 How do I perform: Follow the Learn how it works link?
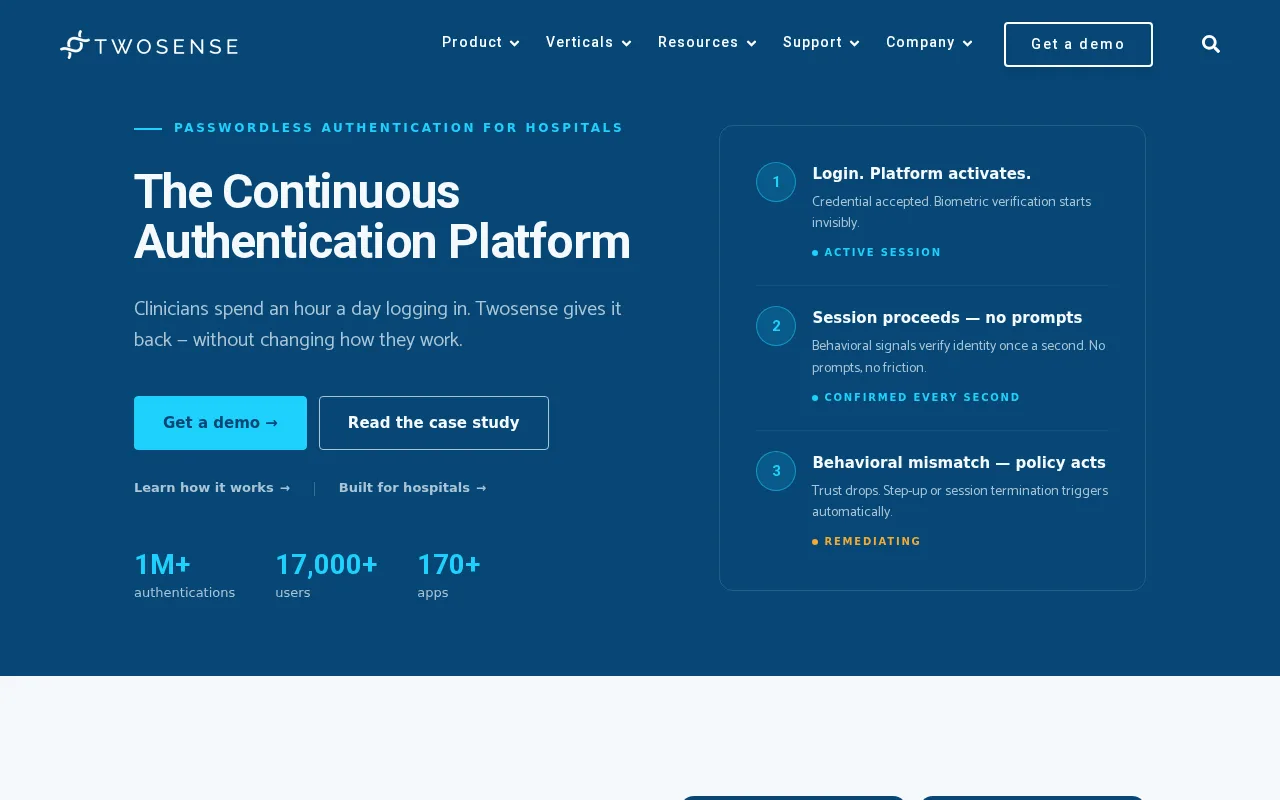(212, 488)
